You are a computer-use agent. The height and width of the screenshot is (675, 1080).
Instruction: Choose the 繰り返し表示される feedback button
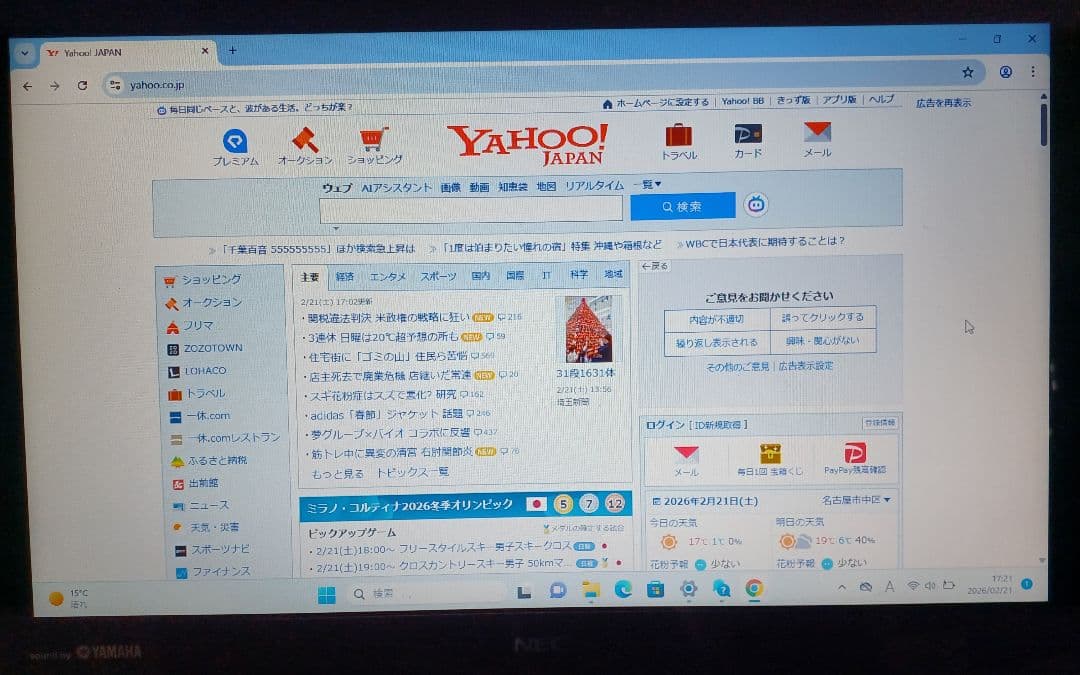coord(717,342)
